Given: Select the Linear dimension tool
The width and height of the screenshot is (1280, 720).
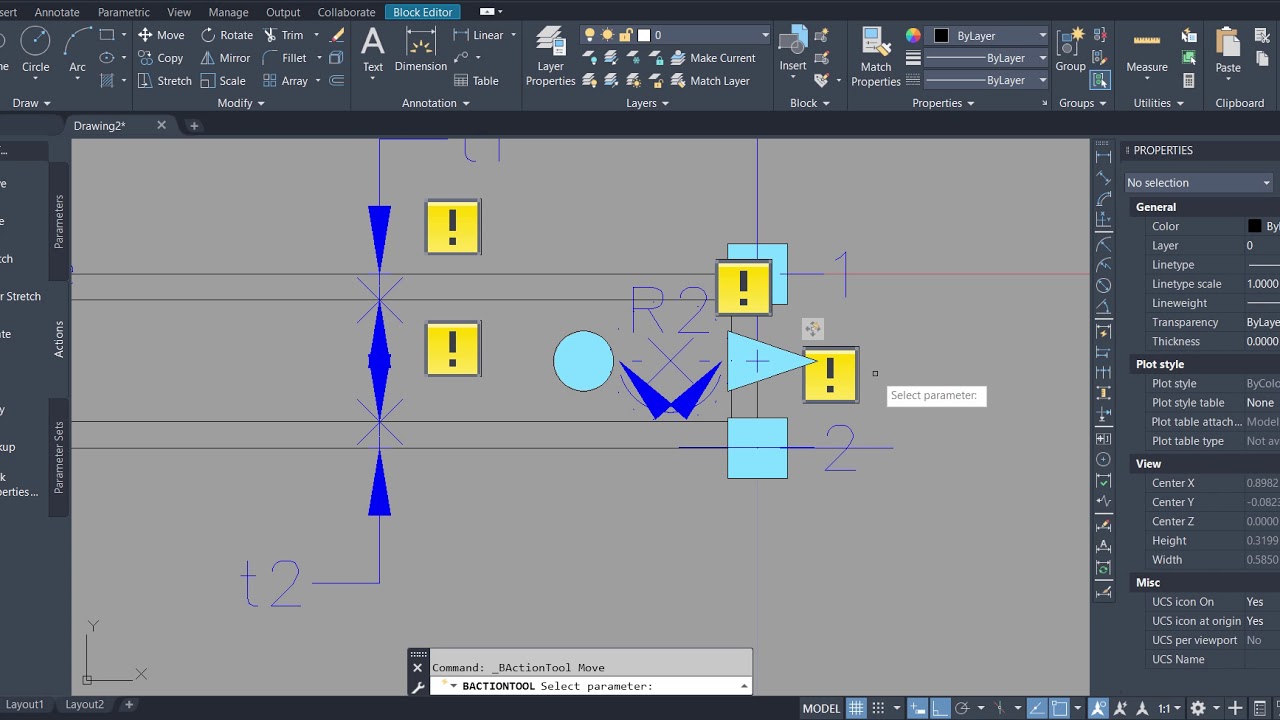Looking at the screenshot, I should pyautogui.click(x=479, y=35).
